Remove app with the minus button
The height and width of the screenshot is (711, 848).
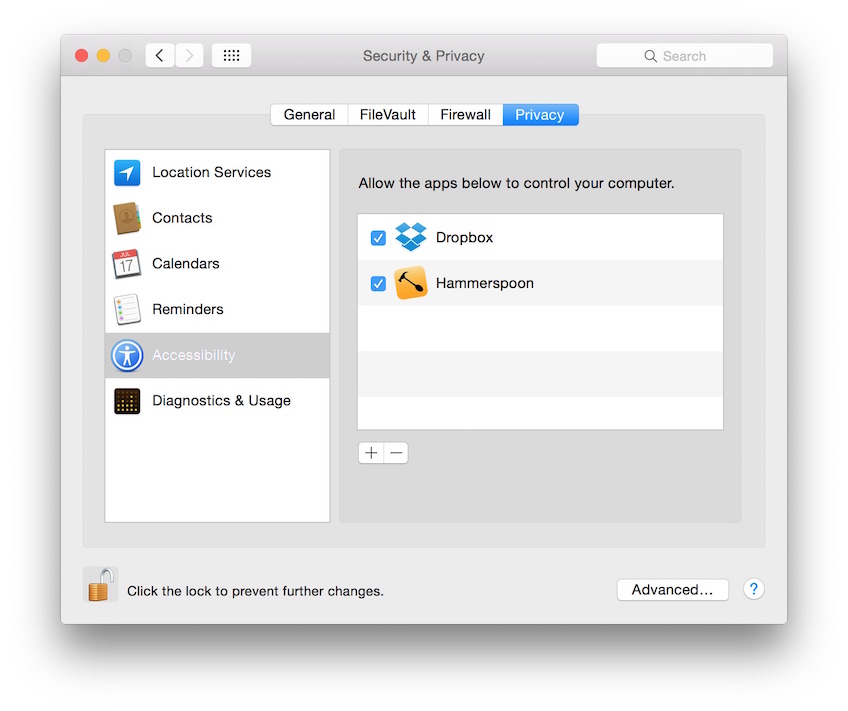[x=396, y=453]
